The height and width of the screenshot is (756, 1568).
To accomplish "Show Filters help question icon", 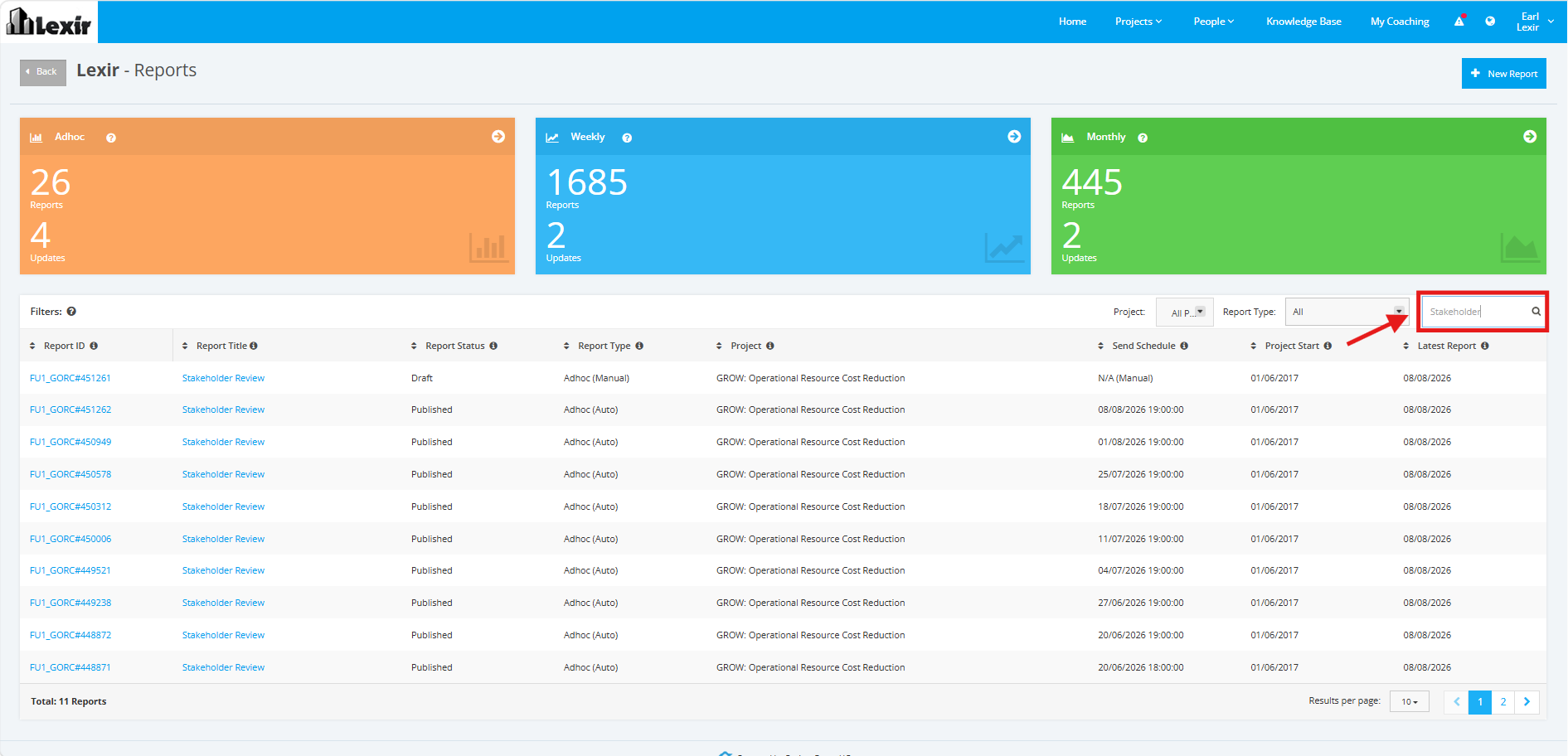I will coord(71,312).
